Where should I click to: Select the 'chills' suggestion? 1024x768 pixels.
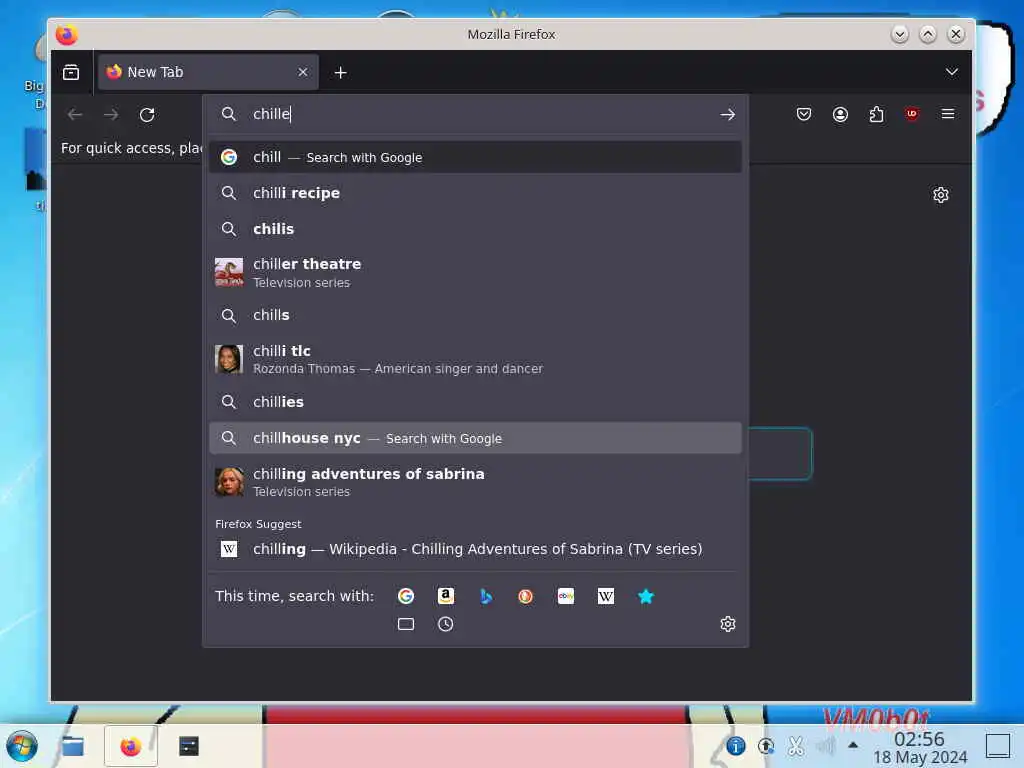[x=475, y=315]
